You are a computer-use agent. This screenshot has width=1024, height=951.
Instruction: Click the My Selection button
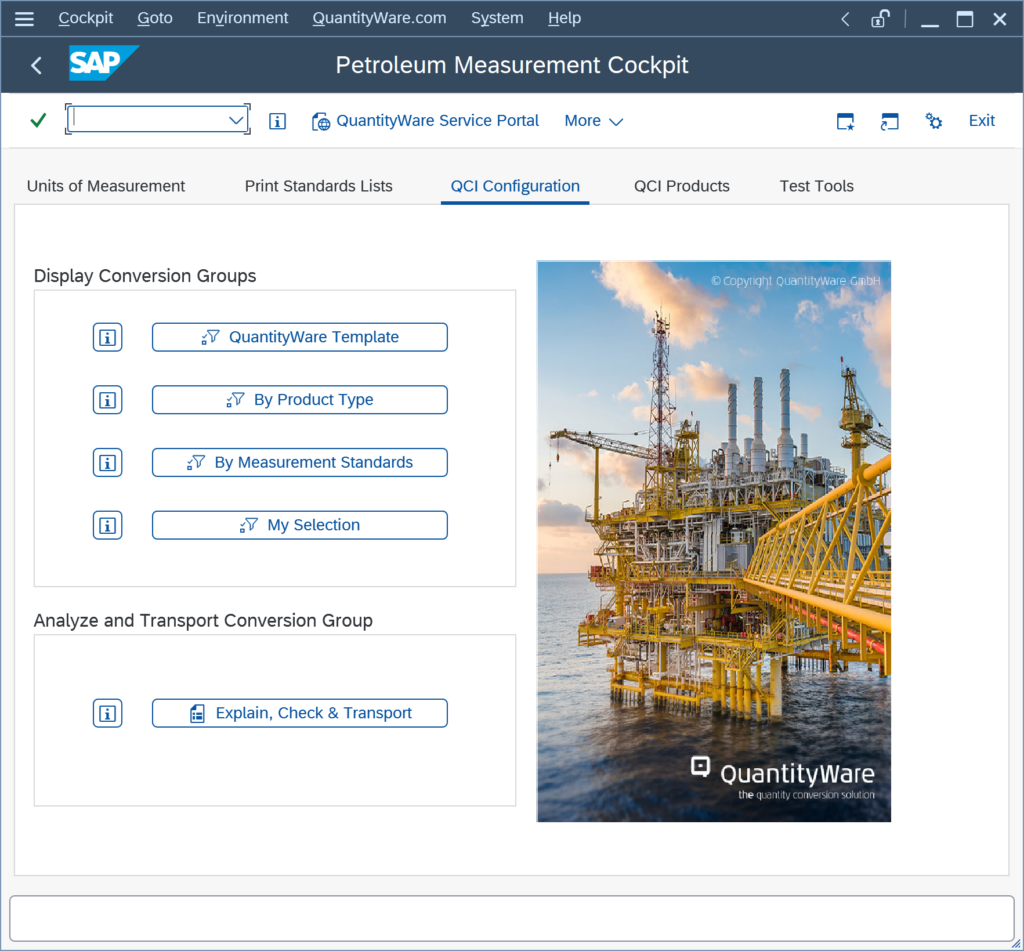click(300, 525)
